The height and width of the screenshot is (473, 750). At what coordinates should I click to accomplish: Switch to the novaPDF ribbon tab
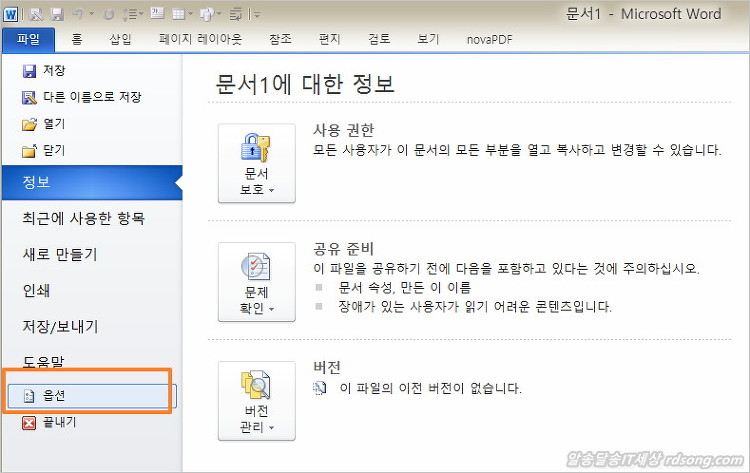click(x=489, y=39)
